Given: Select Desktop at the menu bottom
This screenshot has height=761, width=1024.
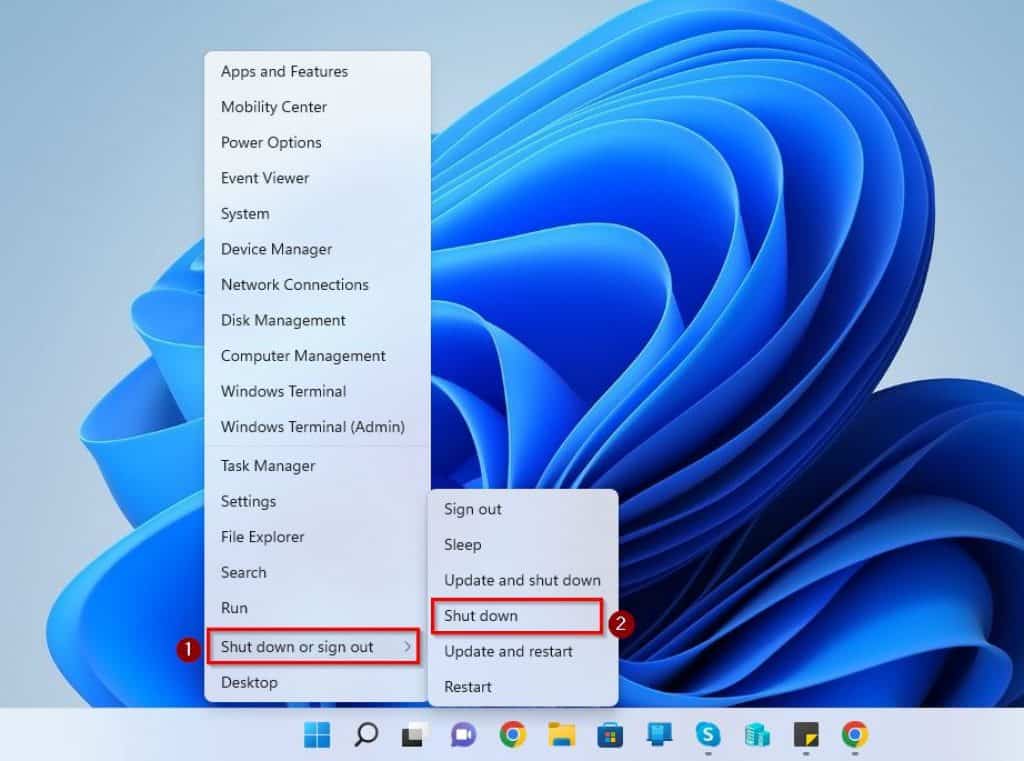Looking at the screenshot, I should 317,683.
